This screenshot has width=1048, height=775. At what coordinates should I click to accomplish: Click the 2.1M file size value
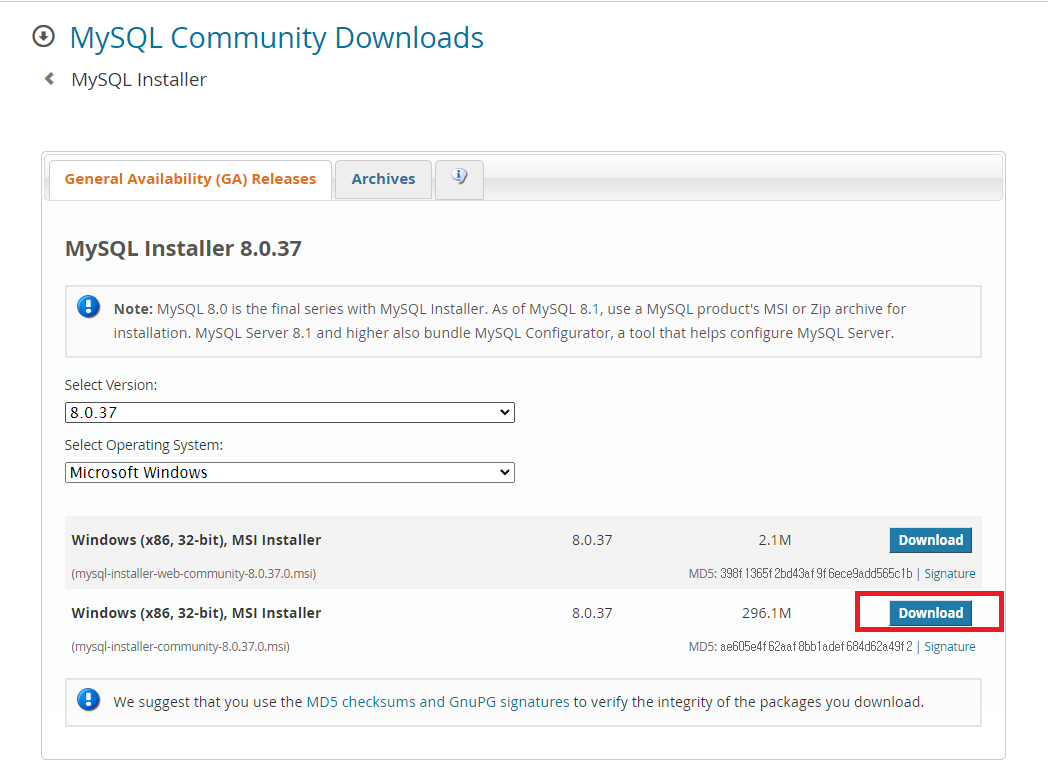(x=775, y=540)
